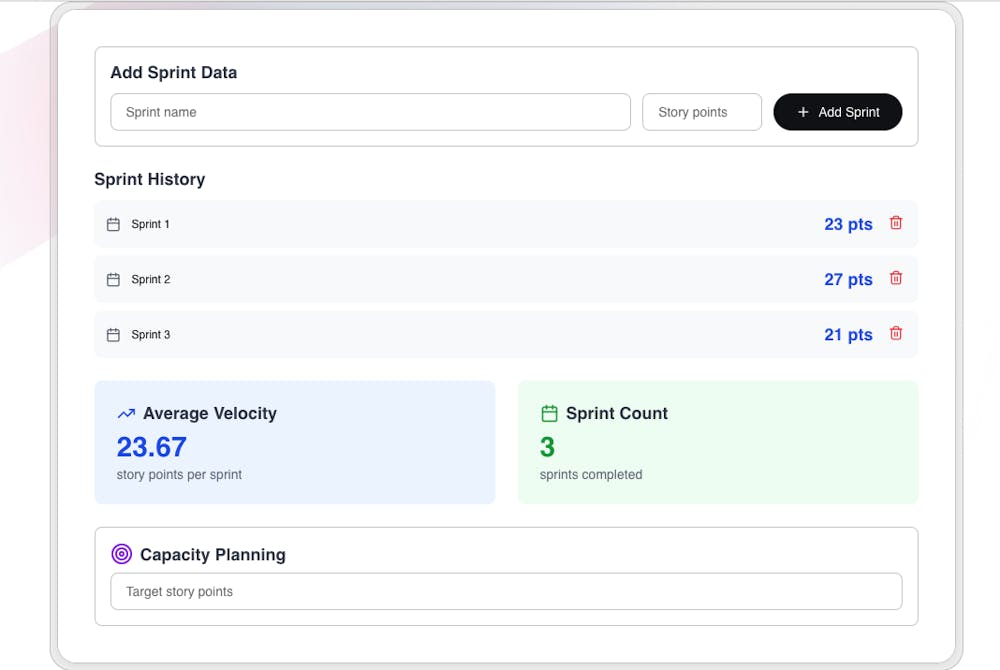Click the Target story points field

click(x=505, y=591)
